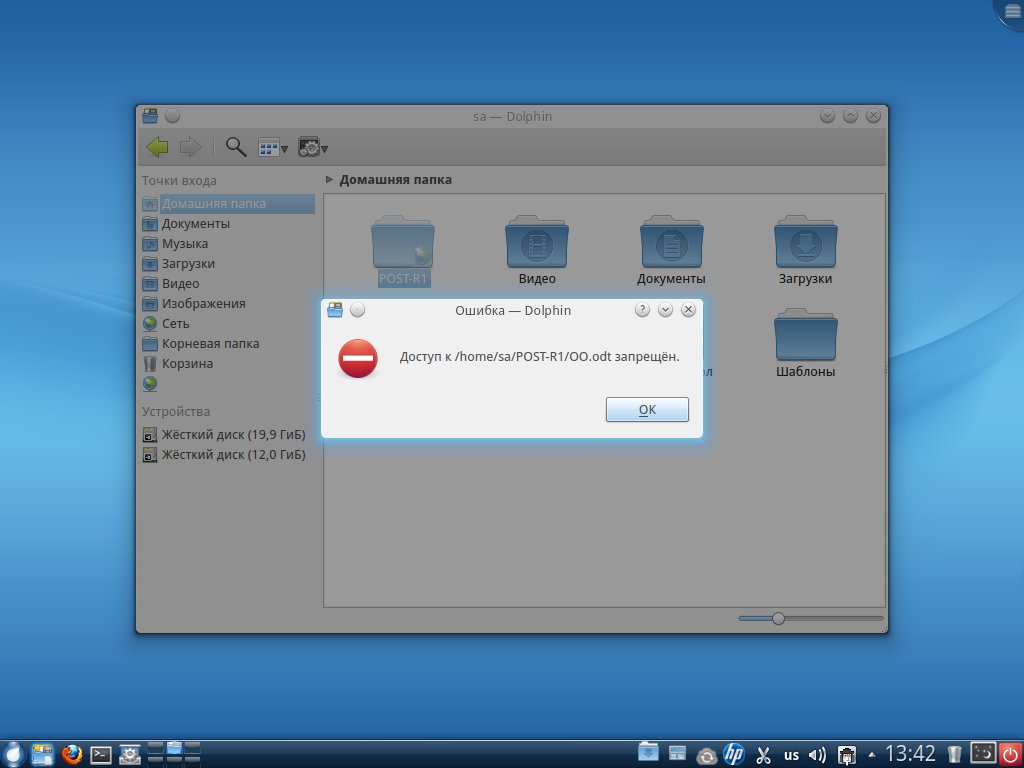Launch Firefox from the taskbar

(72, 755)
